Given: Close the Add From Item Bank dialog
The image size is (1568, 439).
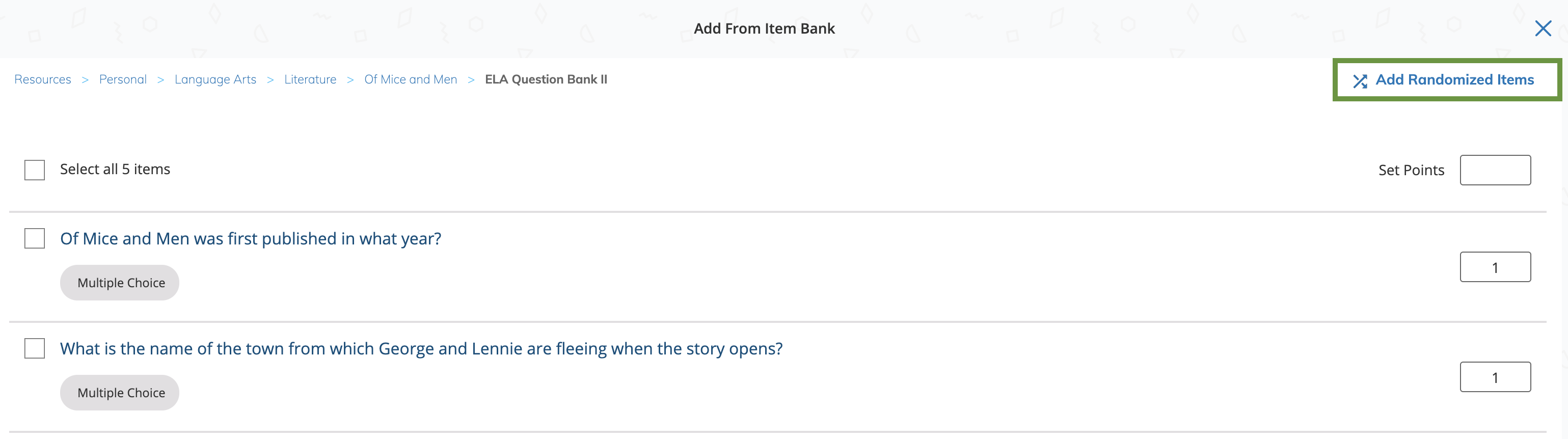Looking at the screenshot, I should pos(1544,28).
